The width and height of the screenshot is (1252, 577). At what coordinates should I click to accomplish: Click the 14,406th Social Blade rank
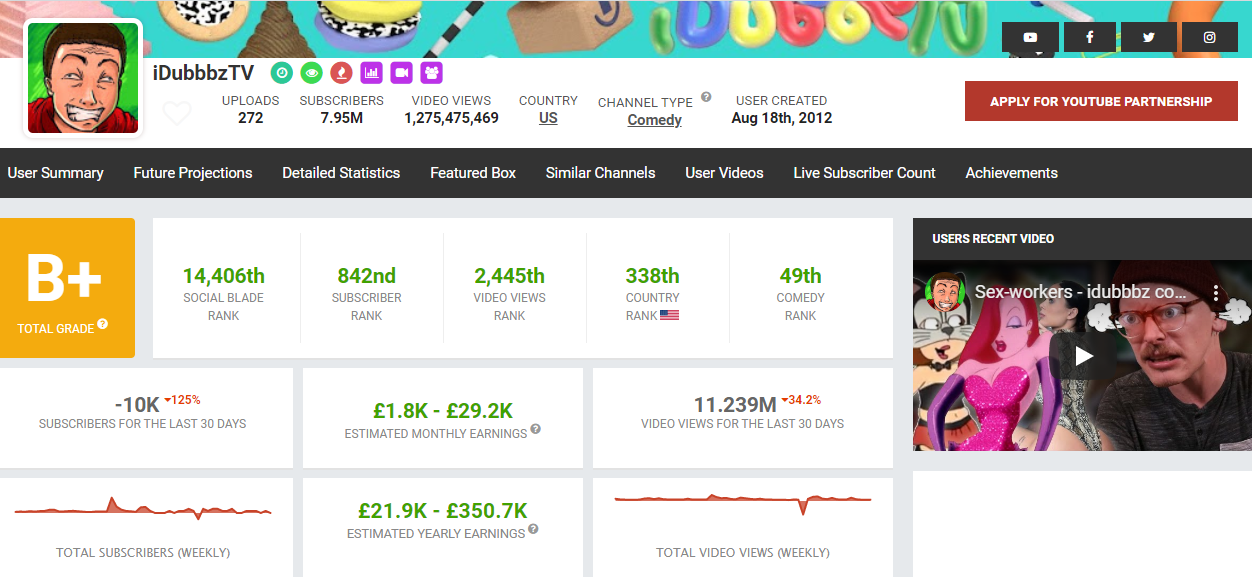click(x=224, y=276)
